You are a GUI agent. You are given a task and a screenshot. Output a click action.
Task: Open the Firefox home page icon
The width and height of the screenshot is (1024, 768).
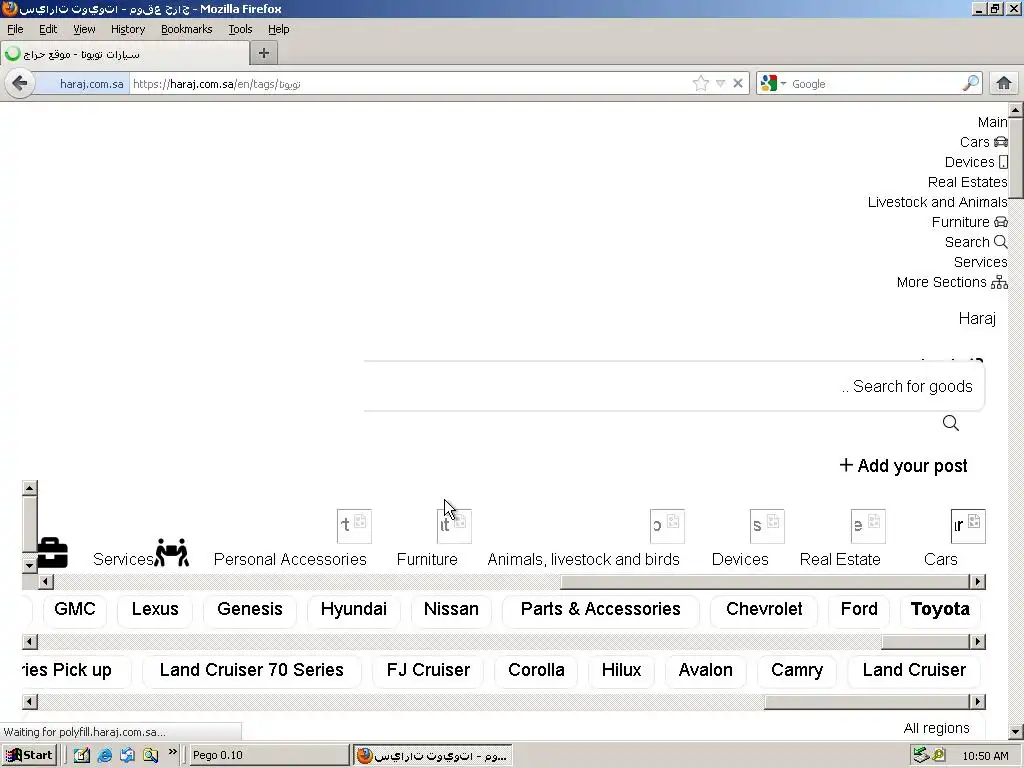click(x=1004, y=84)
